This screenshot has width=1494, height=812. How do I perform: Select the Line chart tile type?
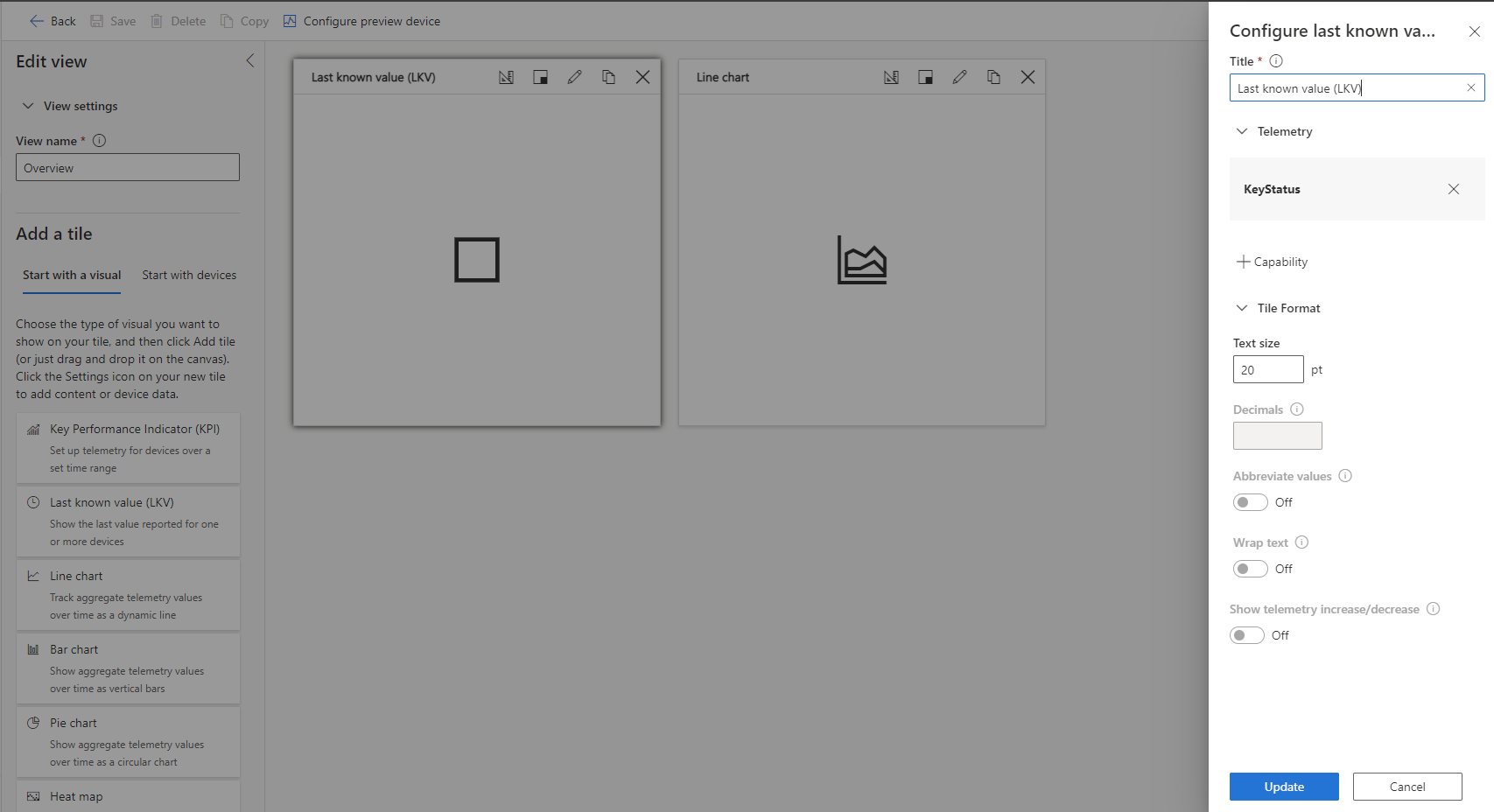128,595
